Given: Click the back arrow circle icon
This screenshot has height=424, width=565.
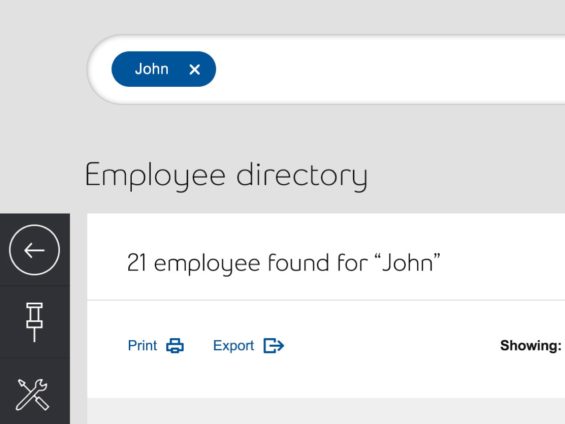Looking at the screenshot, I should [x=35, y=250].
